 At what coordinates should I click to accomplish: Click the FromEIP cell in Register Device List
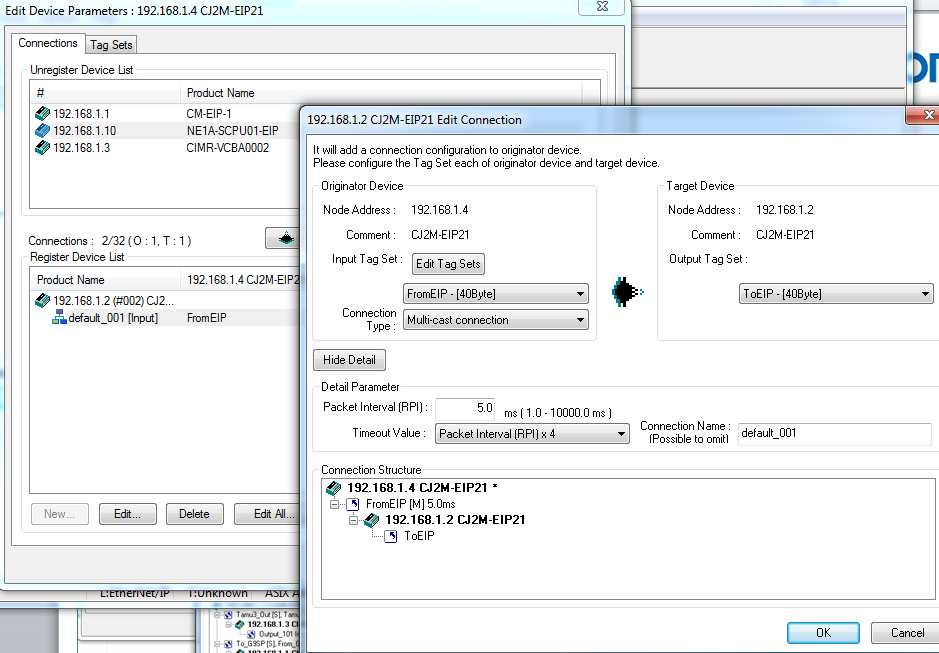(207, 318)
